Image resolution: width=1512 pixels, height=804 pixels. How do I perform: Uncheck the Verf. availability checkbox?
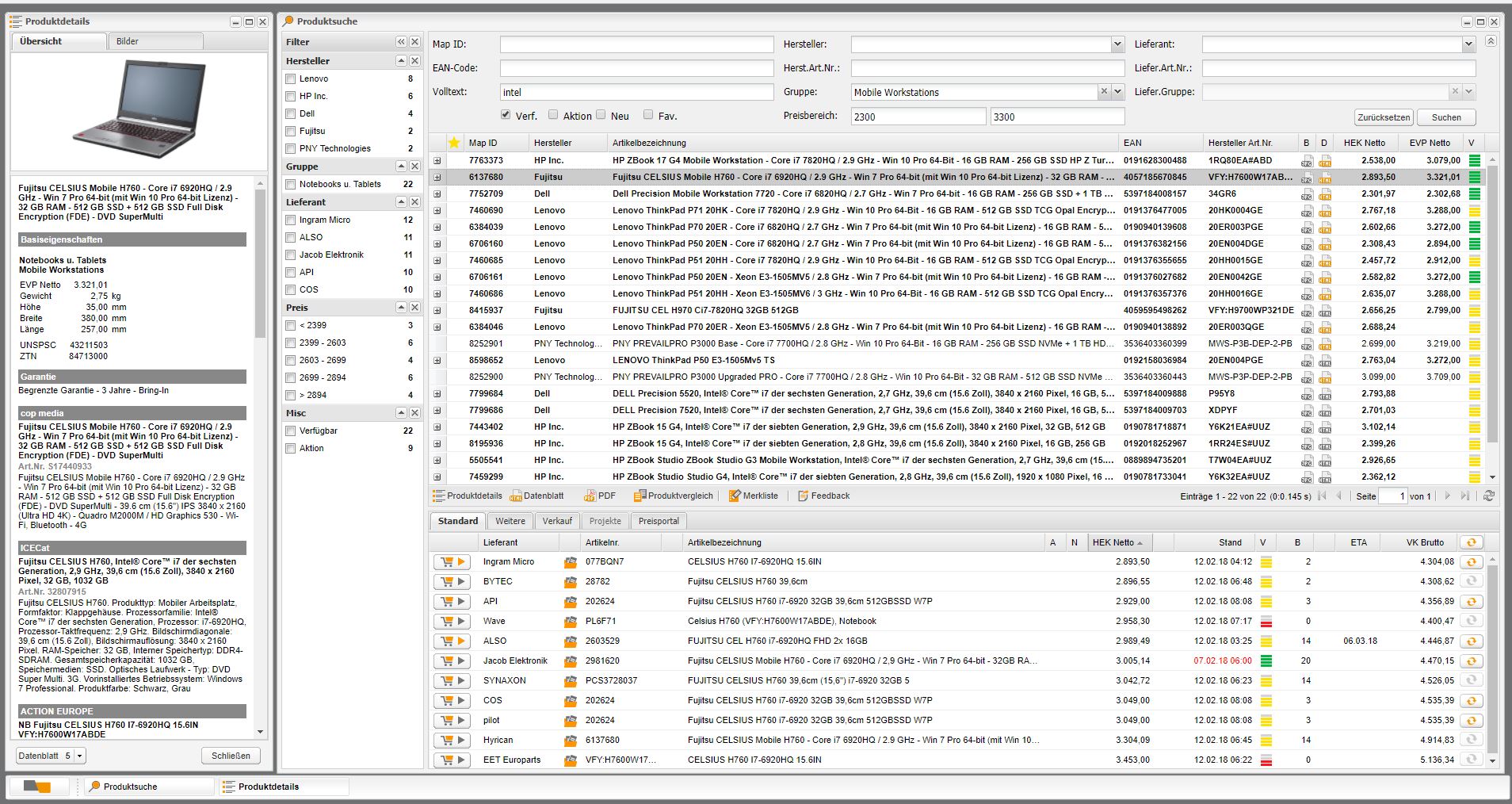point(506,115)
